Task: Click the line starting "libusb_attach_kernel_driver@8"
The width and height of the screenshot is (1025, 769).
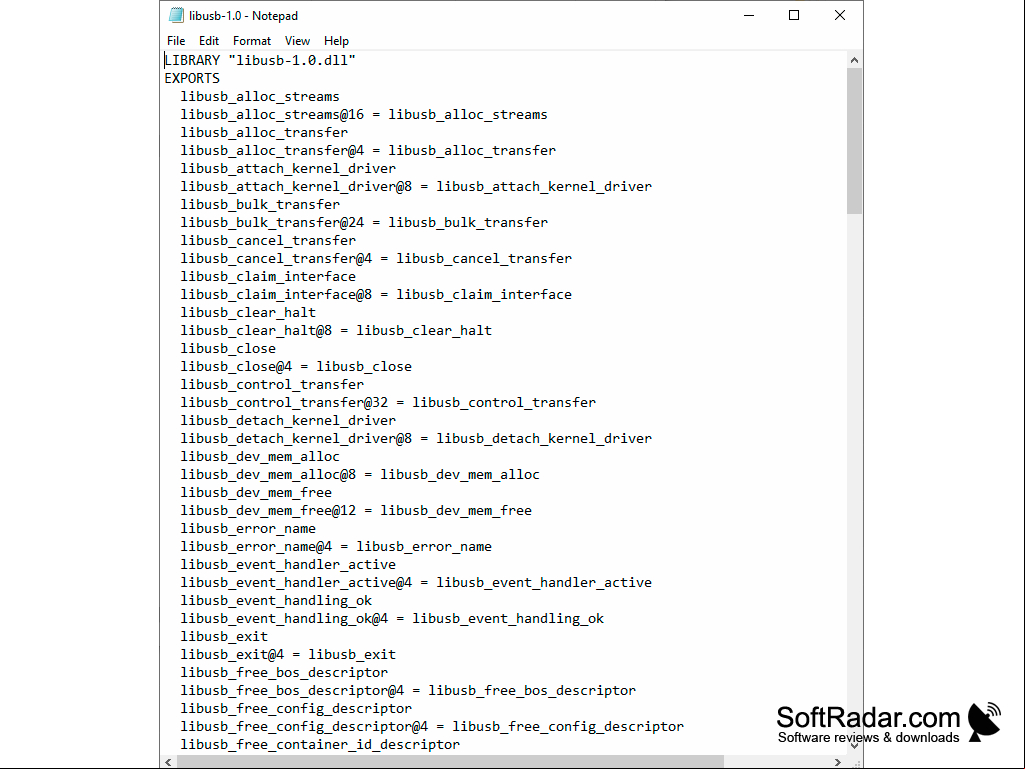Action: coord(416,186)
